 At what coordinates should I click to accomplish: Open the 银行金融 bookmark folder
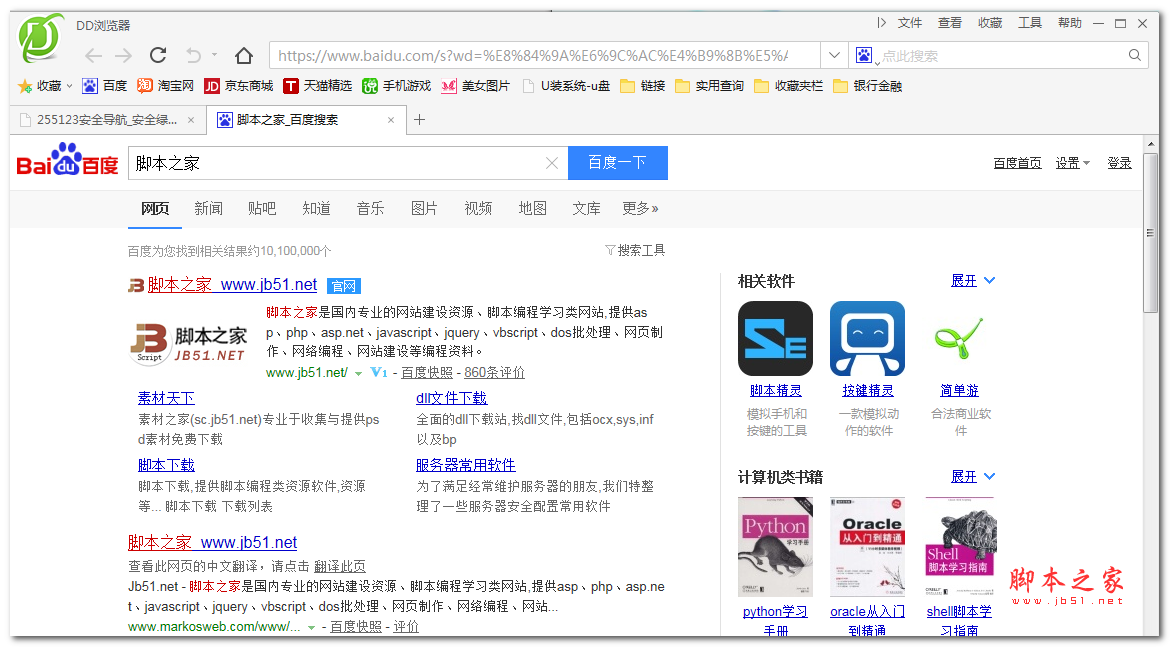868,86
